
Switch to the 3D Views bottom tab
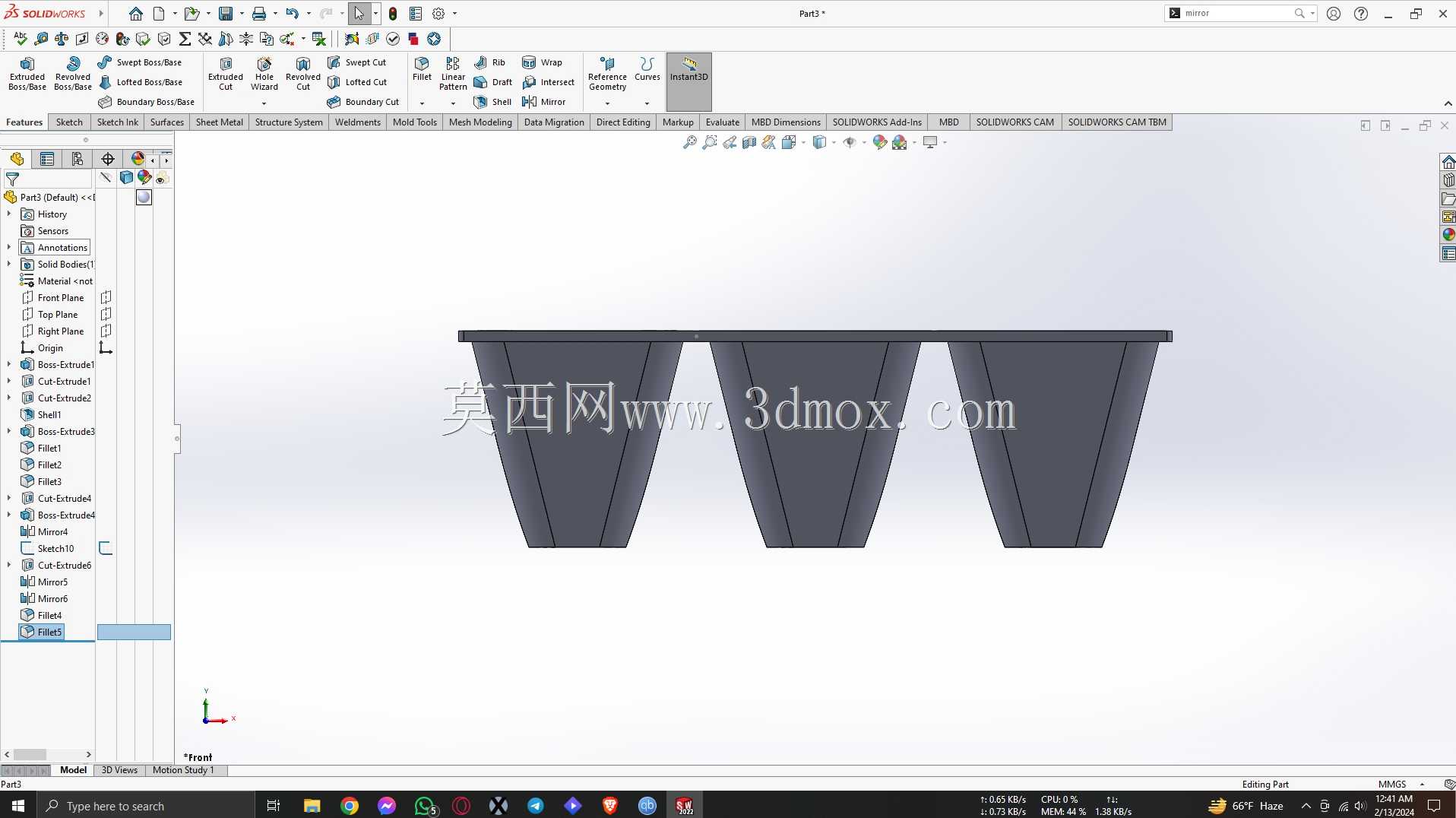click(120, 770)
